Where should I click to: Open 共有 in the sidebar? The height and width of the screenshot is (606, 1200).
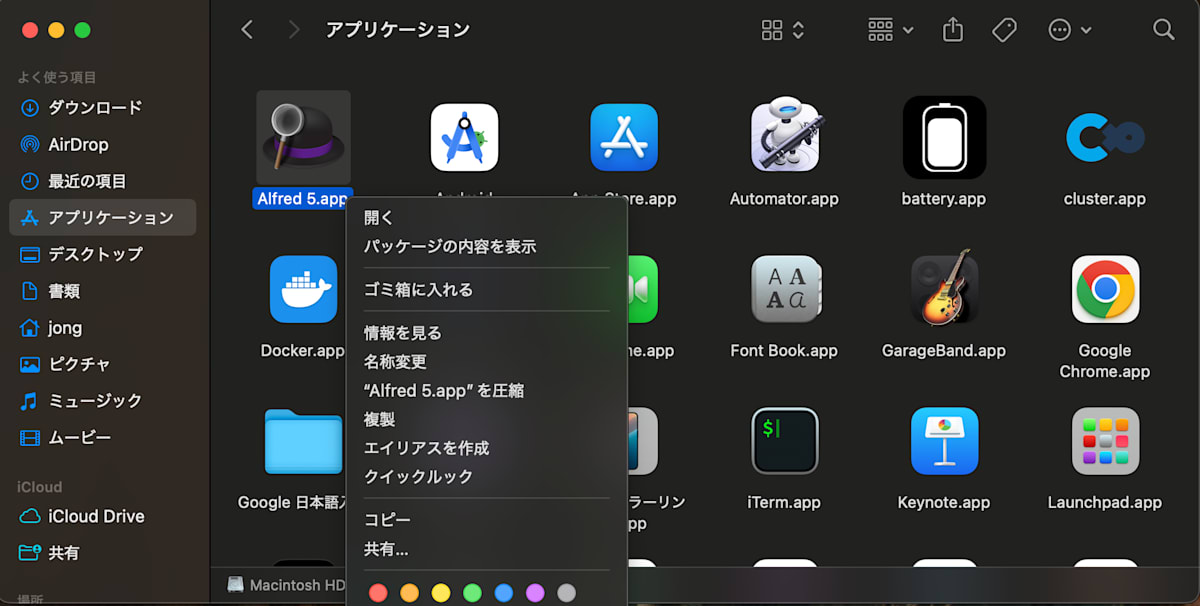(x=103, y=553)
